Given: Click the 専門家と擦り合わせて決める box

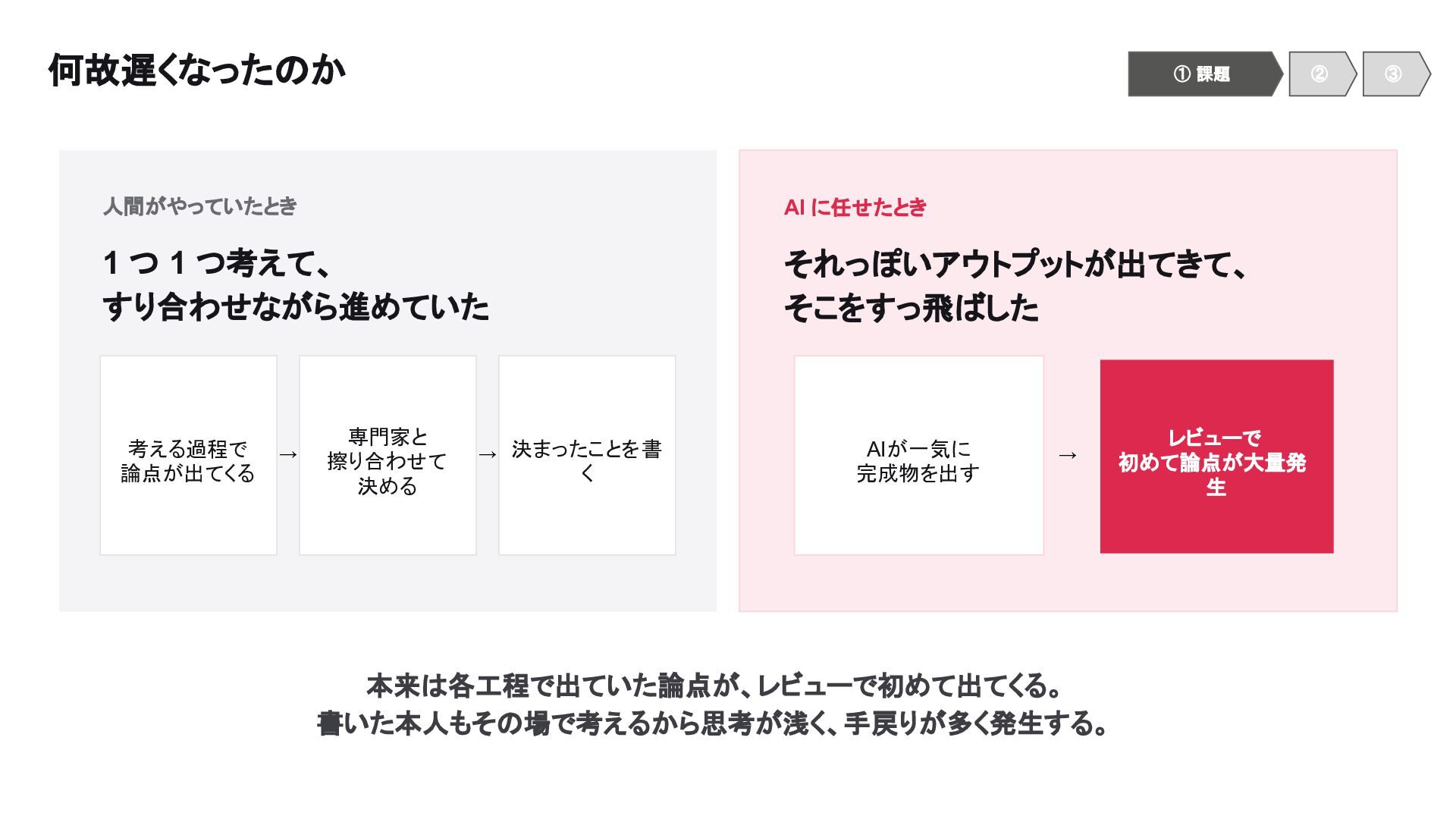Looking at the screenshot, I should pos(388,455).
